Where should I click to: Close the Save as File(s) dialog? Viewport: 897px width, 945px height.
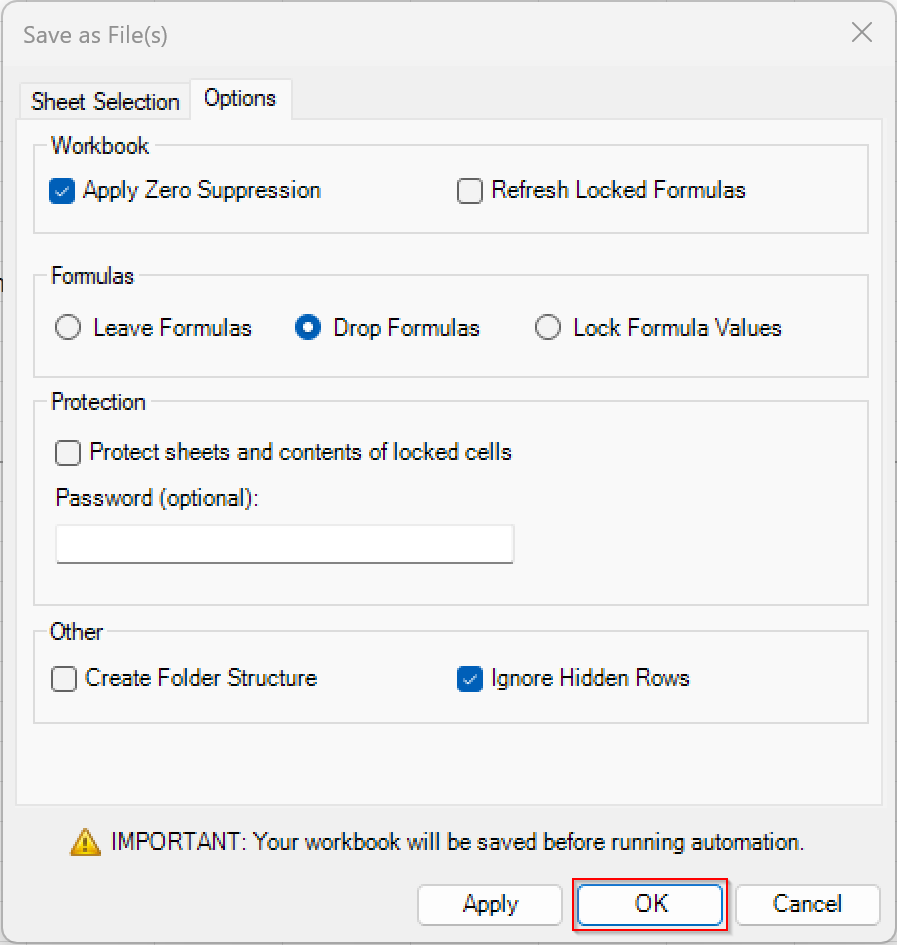(862, 32)
